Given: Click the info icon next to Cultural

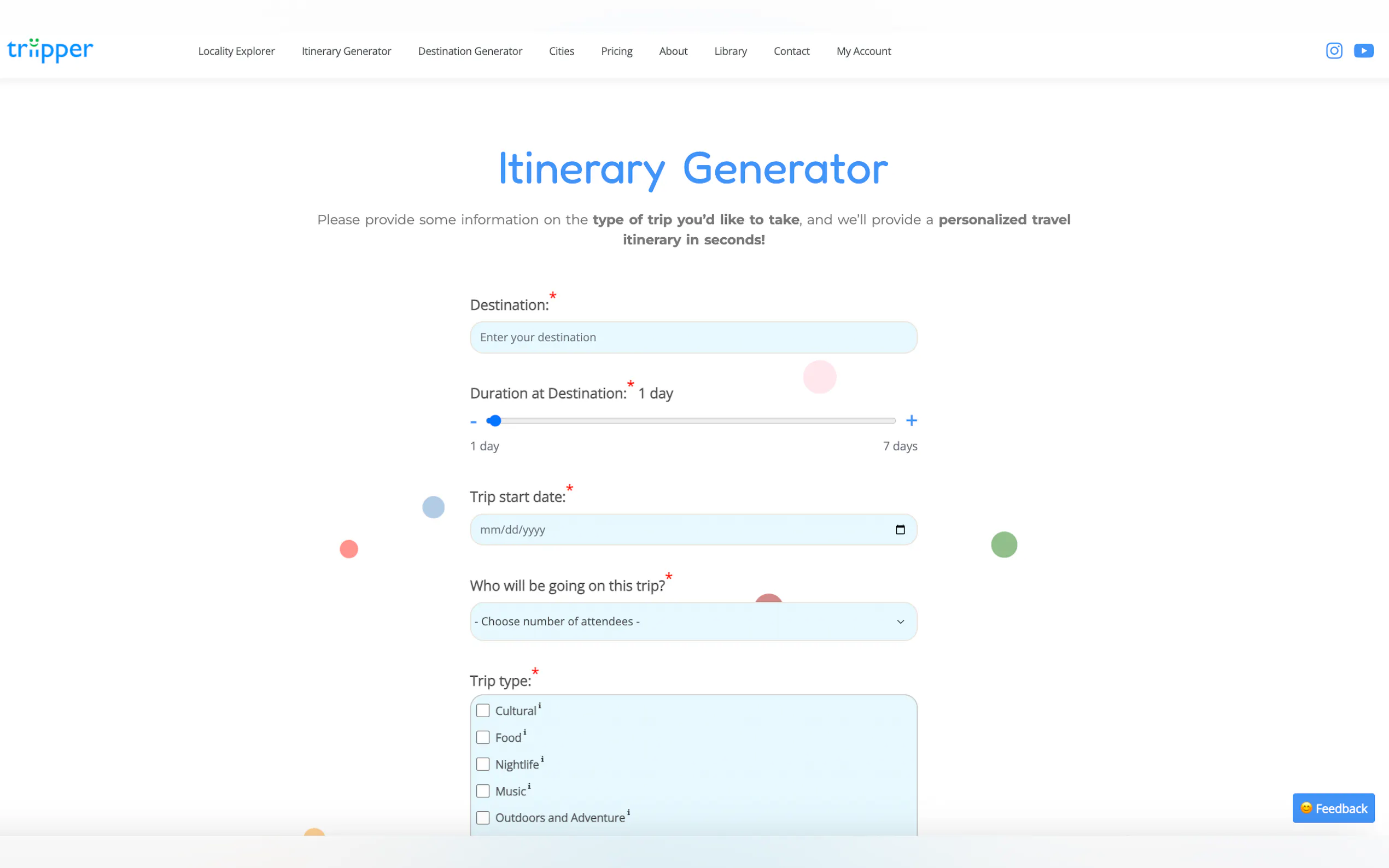Looking at the screenshot, I should point(540,706).
